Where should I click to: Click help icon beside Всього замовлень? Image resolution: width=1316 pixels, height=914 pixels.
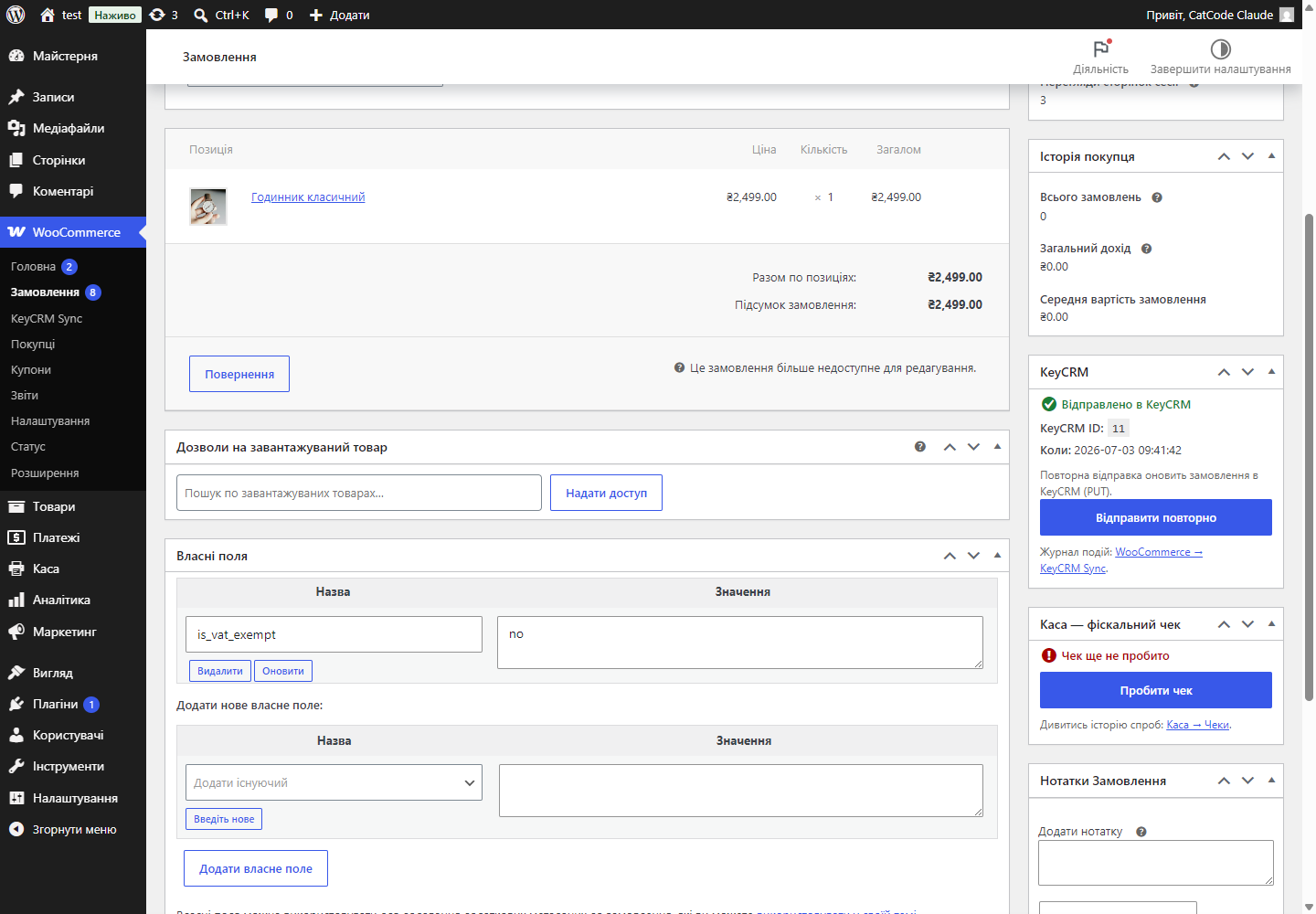click(x=1157, y=197)
